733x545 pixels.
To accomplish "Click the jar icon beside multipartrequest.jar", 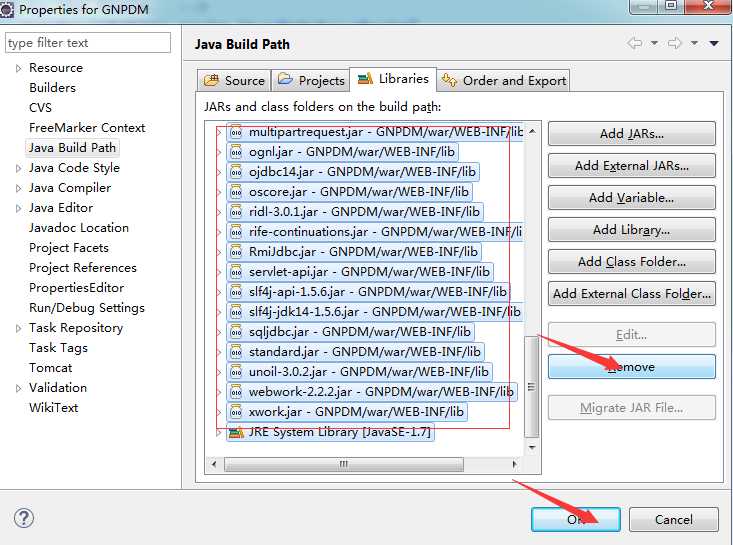I will (236, 132).
